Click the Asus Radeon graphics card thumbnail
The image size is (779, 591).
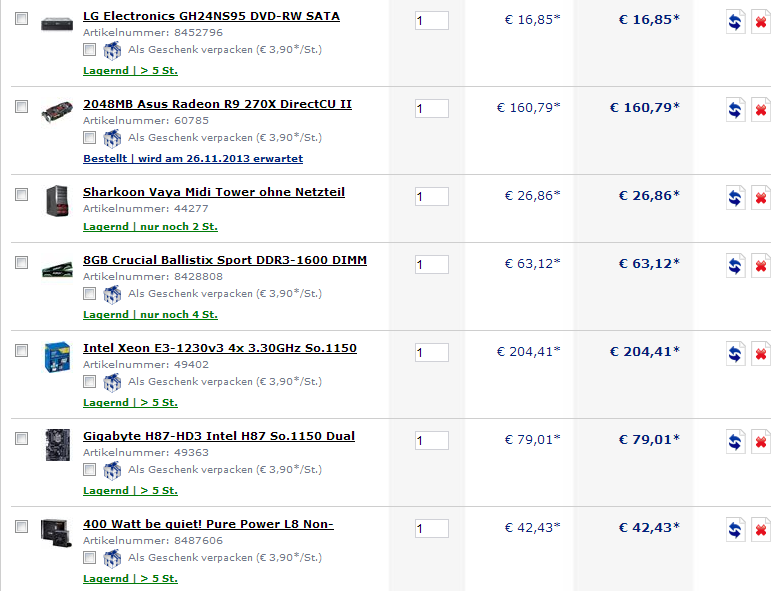pyautogui.click(x=56, y=111)
